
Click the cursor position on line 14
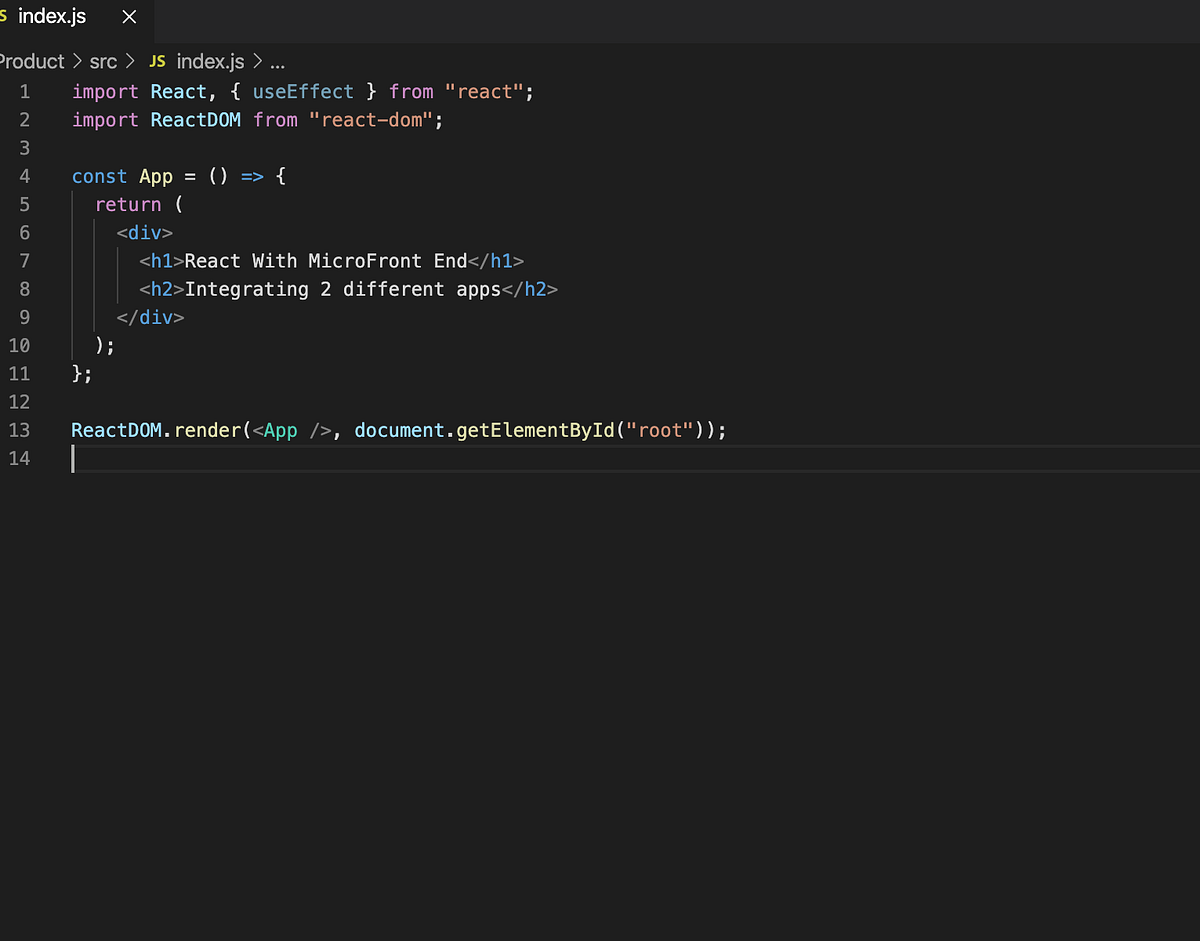point(73,458)
